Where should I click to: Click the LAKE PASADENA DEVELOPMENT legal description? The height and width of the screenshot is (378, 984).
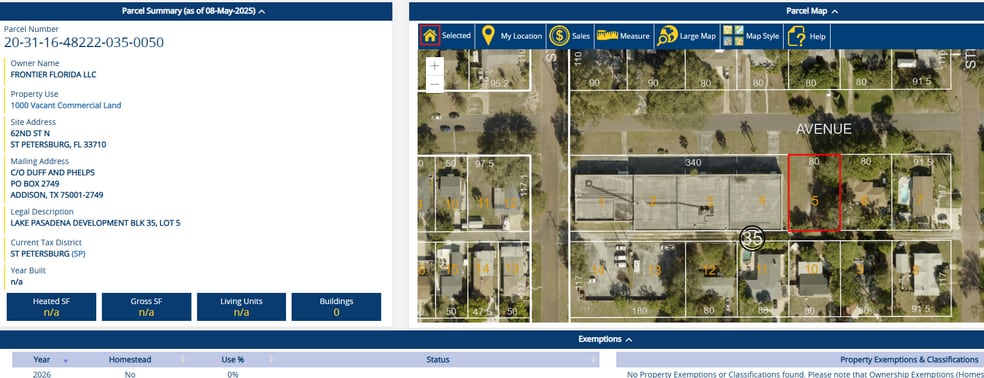(95, 224)
